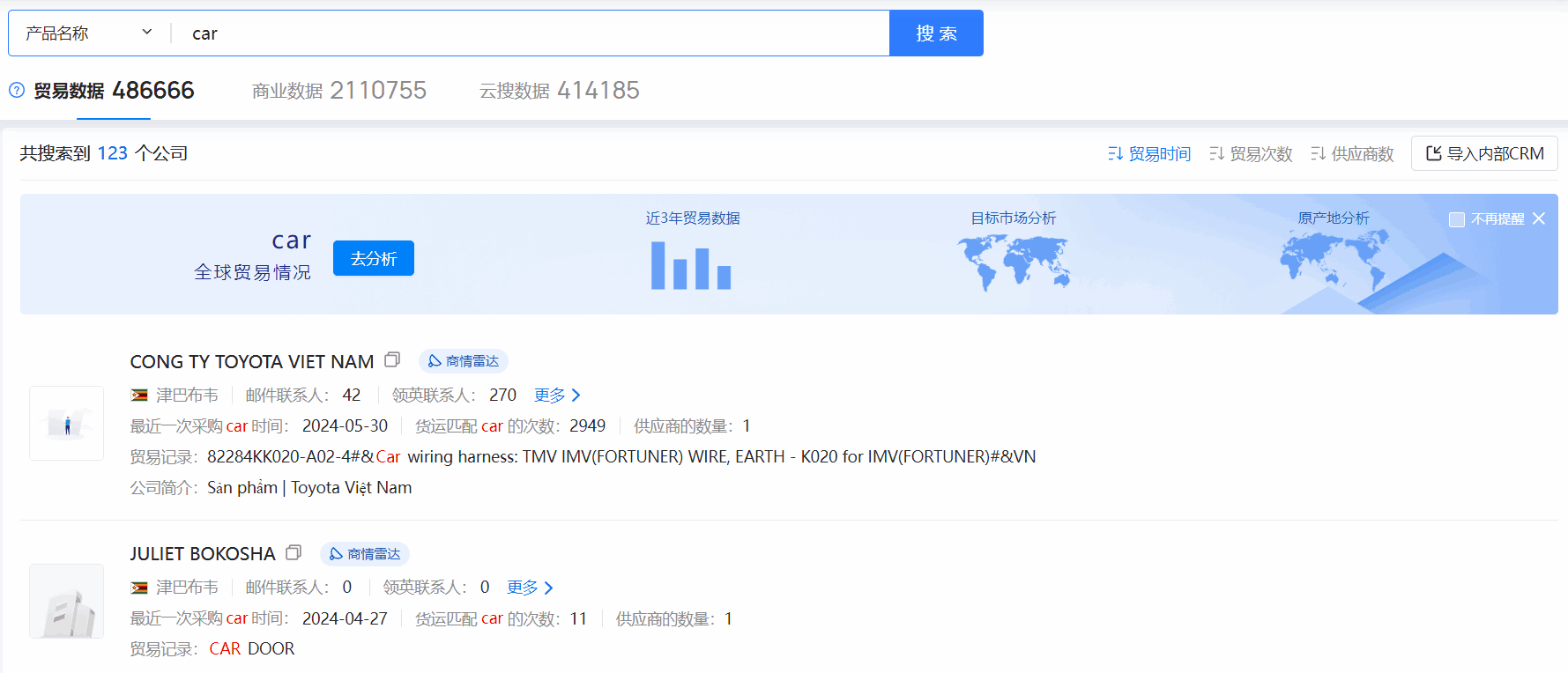The image size is (1568, 673).
Task: Click the search input containing car
Action: point(529,33)
